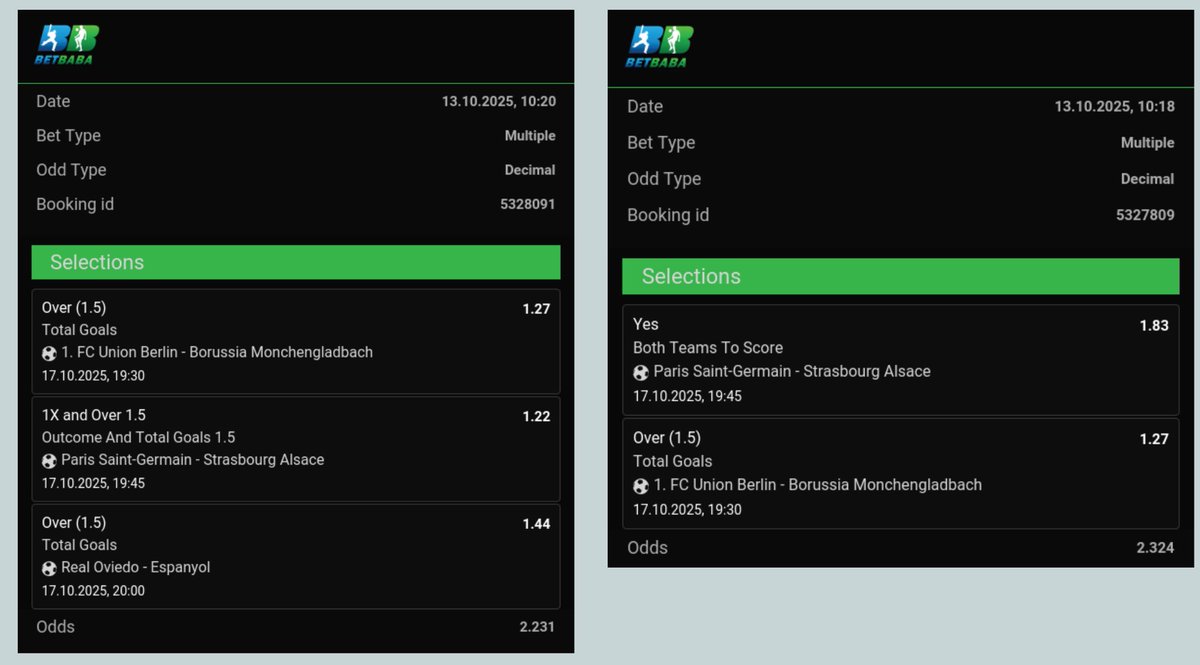Click the BetBaba logo on right slip
The height and width of the screenshot is (665, 1200).
tap(660, 47)
